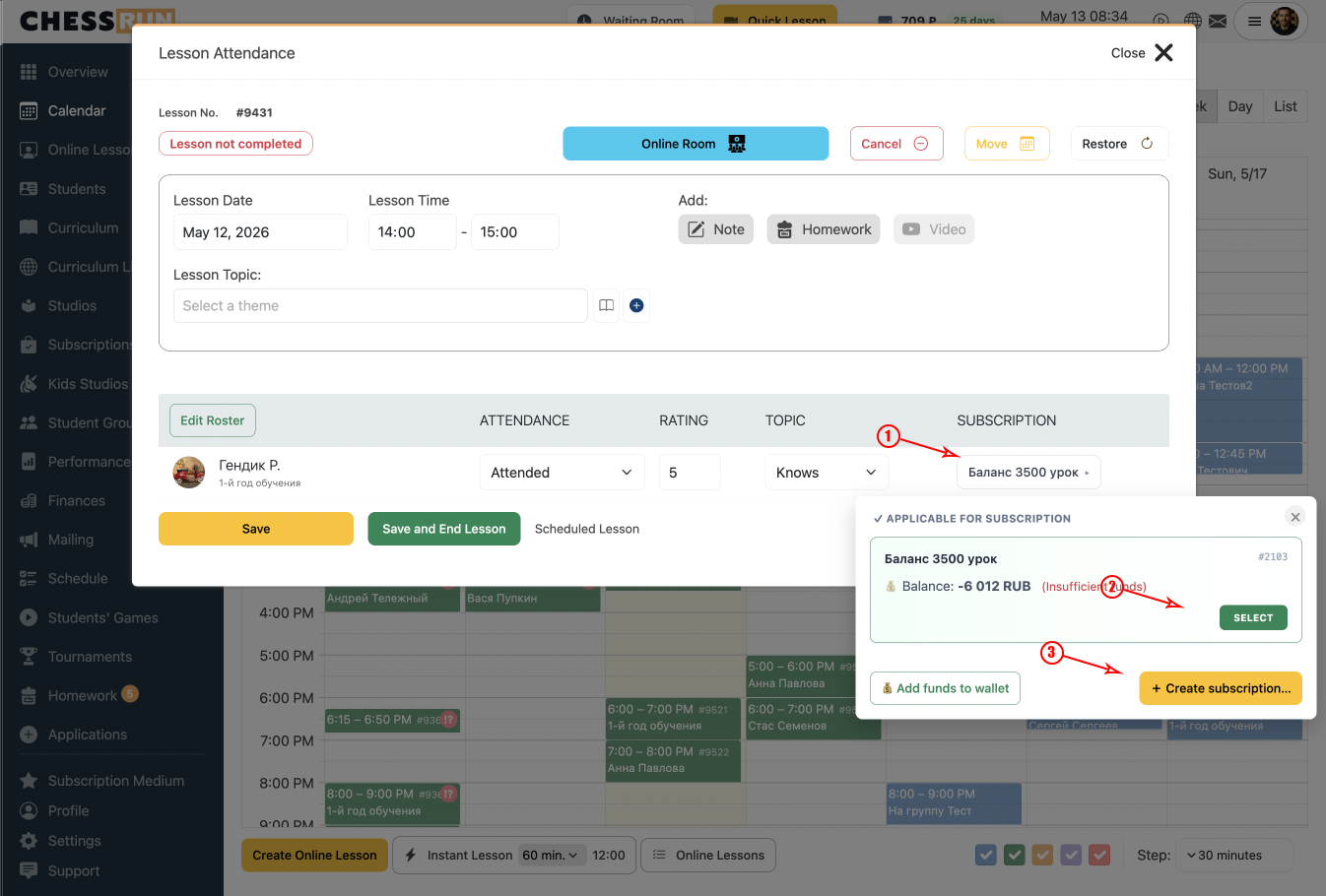The height and width of the screenshot is (896, 1326).
Task: Add a new lesson topic with plus icon
Action: [x=636, y=305]
